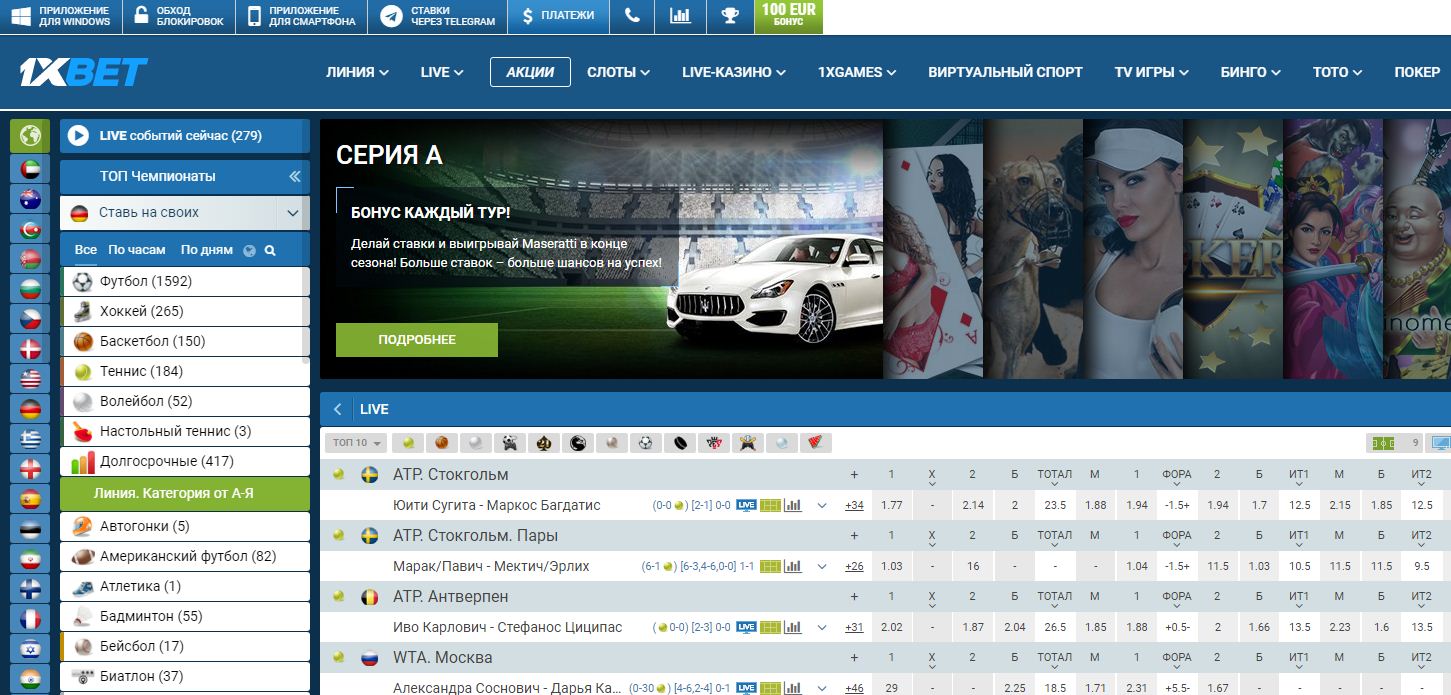1451x695 pixels.
Task: Open ВИРТУАЛЬНЫЙ СПОРТ section
Action: click(1005, 72)
